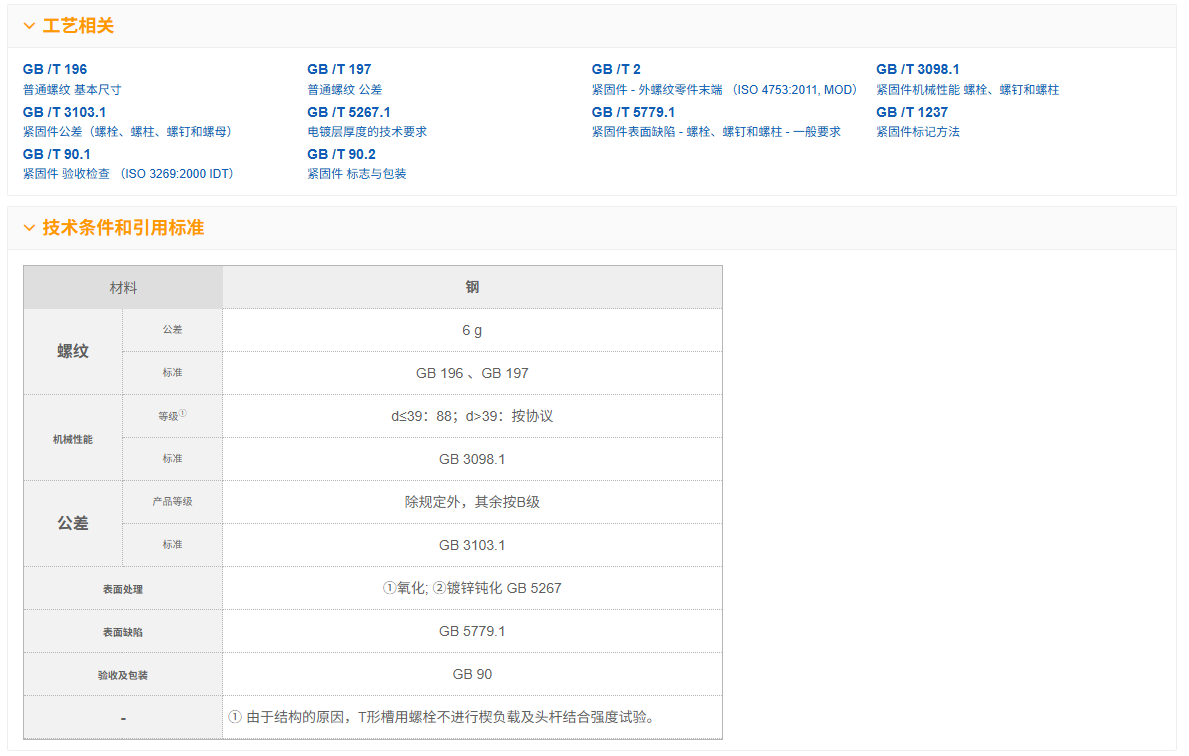Viewport: 1189px width, 756px height.
Task: Select the GB 5779.1 surface defect cell
Action: [x=472, y=631]
